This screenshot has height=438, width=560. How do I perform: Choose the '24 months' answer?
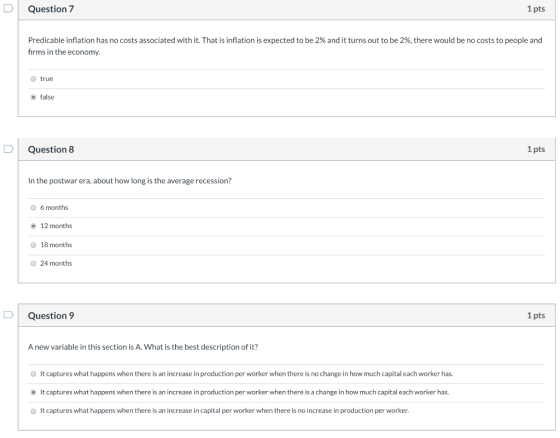(33, 264)
